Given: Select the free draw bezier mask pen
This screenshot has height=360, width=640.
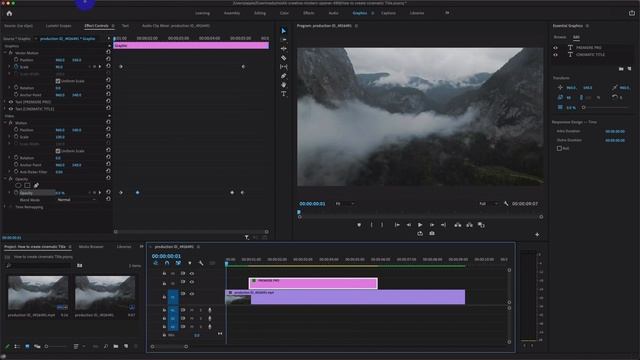Looking at the screenshot, I should (36, 186).
